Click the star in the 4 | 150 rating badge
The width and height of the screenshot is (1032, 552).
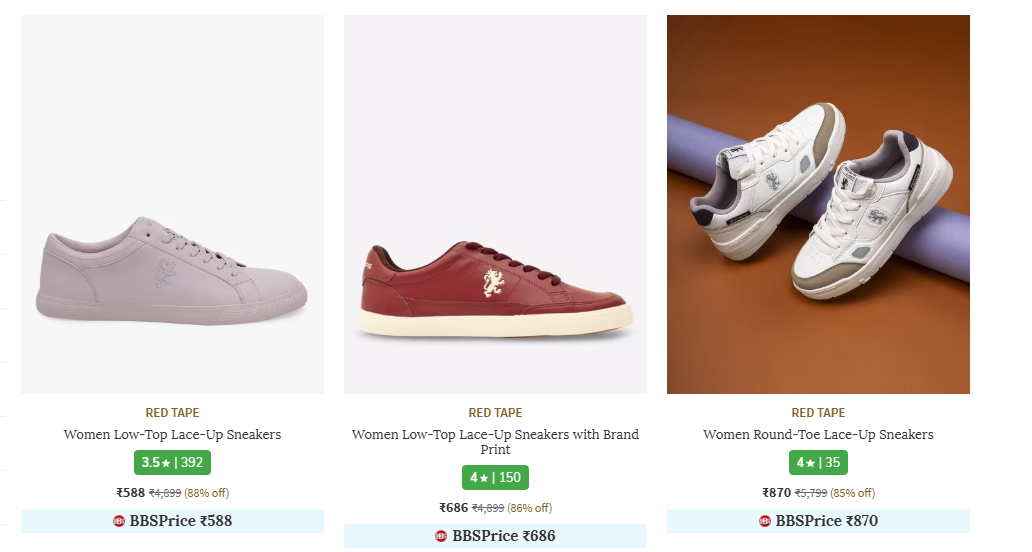(x=484, y=478)
